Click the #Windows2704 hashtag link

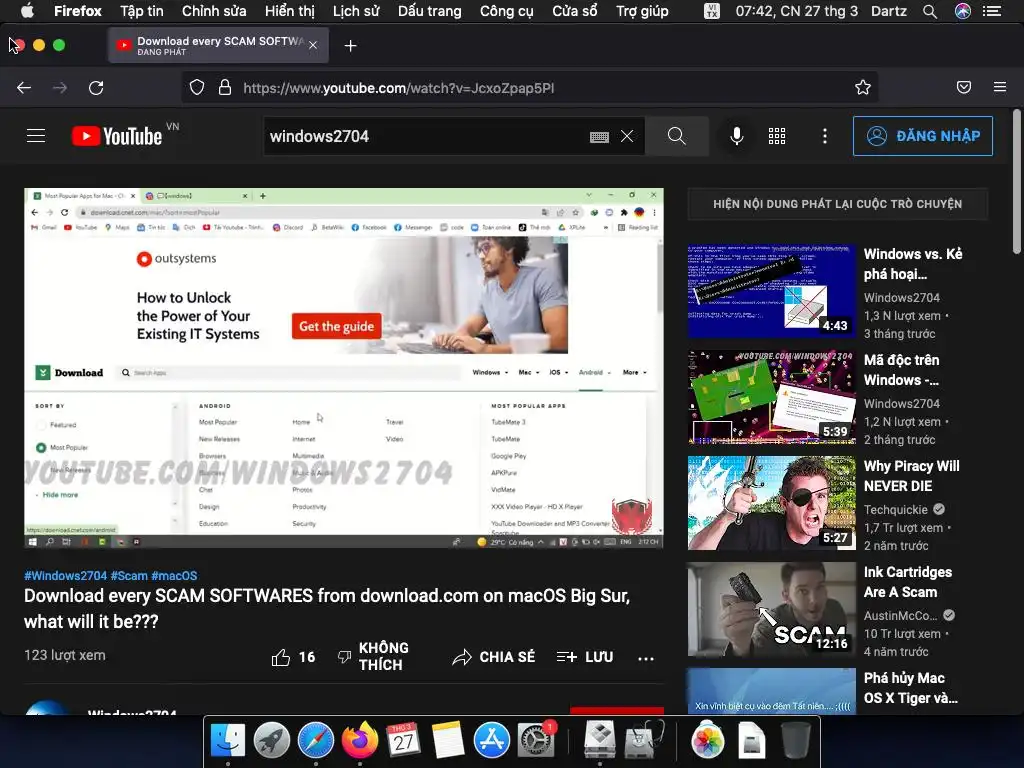pyautogui.click(x=65, y=575)
